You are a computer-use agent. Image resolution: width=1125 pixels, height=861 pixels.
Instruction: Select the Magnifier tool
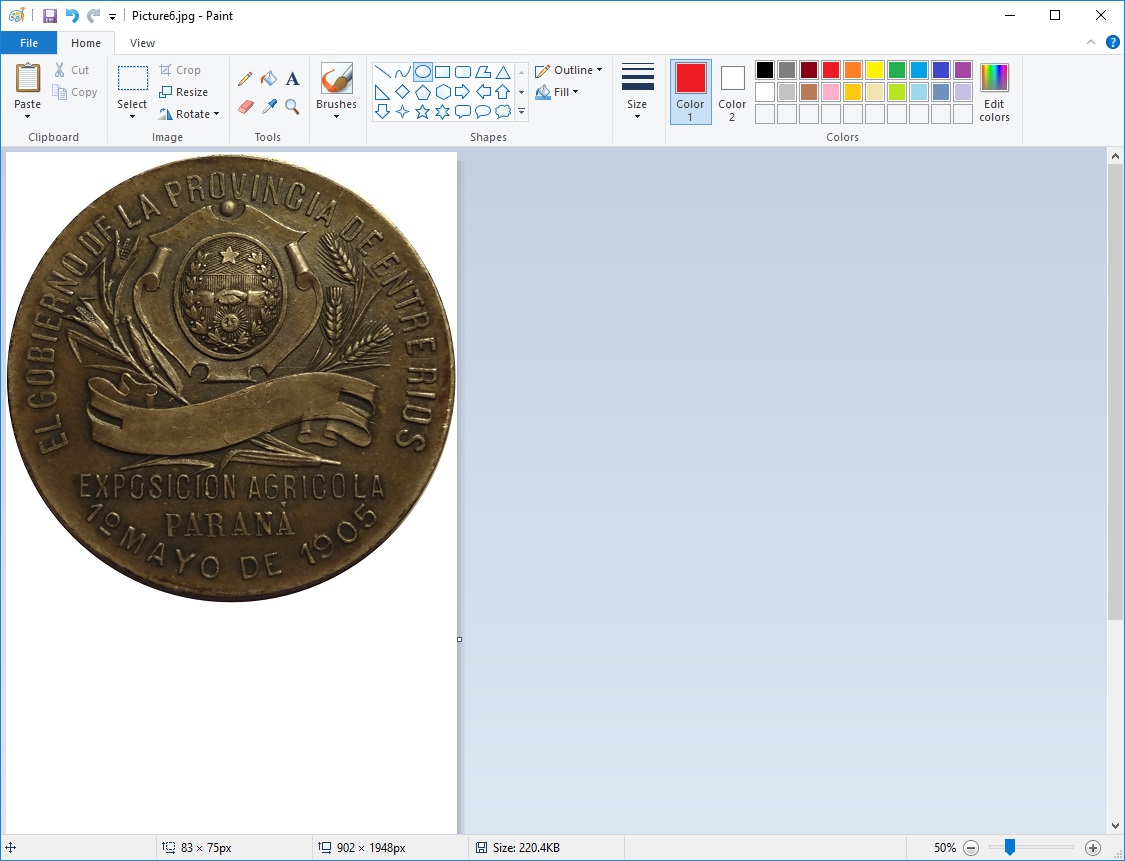coord(292,106)
